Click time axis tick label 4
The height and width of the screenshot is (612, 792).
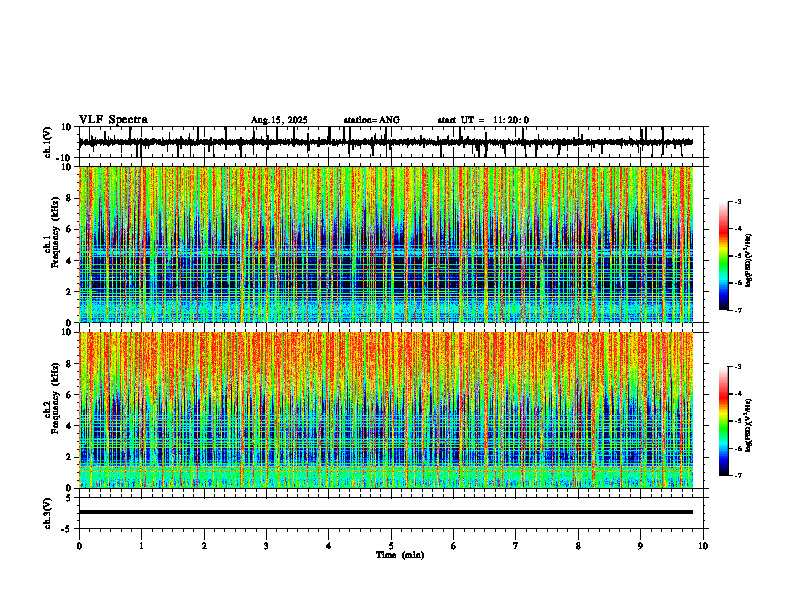coord(329,546)
